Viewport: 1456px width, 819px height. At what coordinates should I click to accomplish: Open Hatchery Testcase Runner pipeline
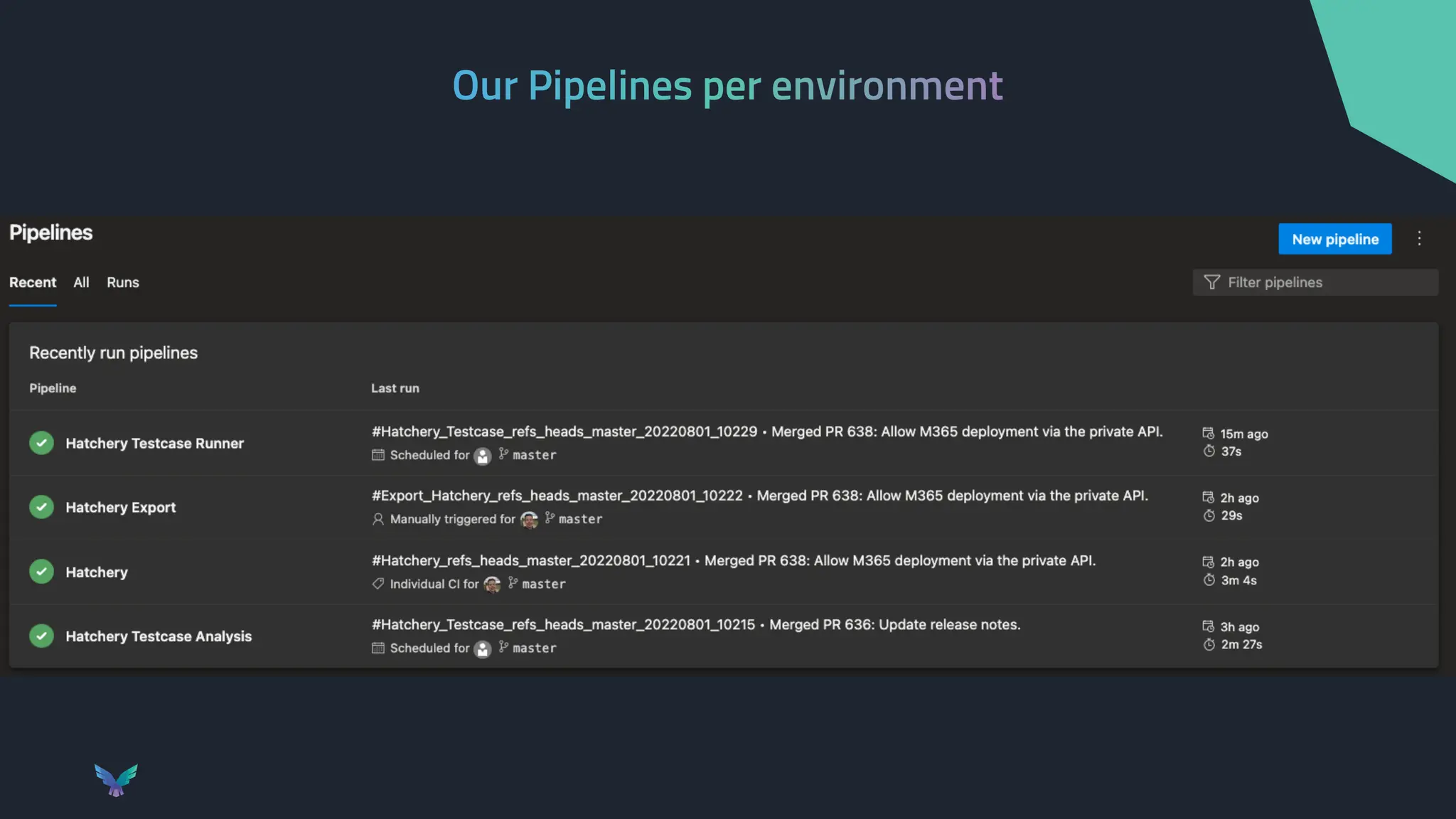(x=154, y=444)
